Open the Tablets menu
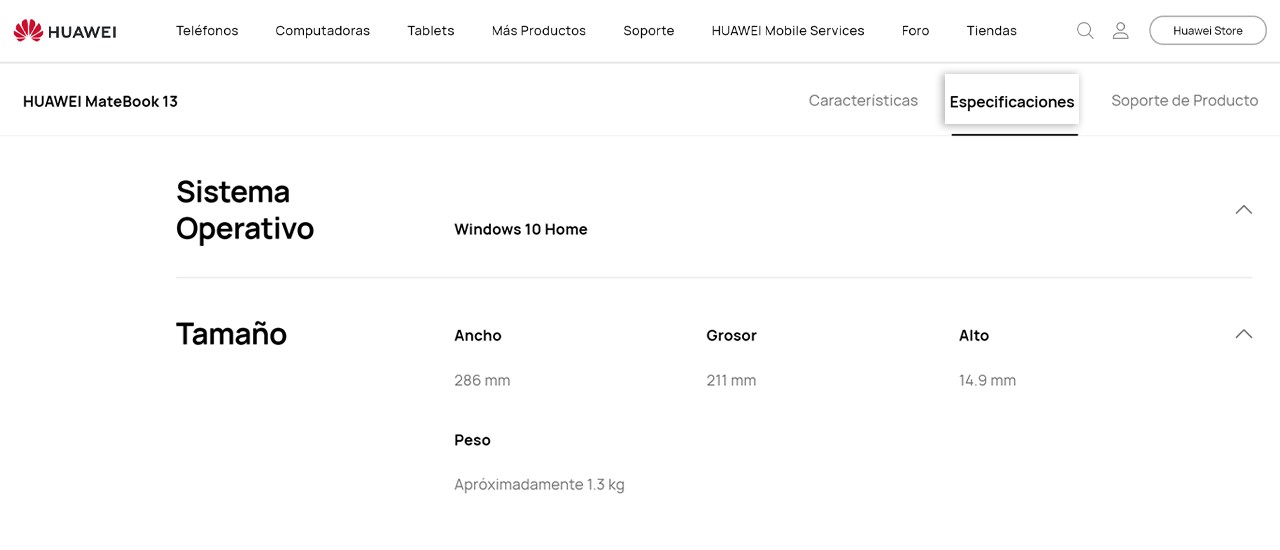The width and height of the screenshot is (1280, 550). [431, 31]
